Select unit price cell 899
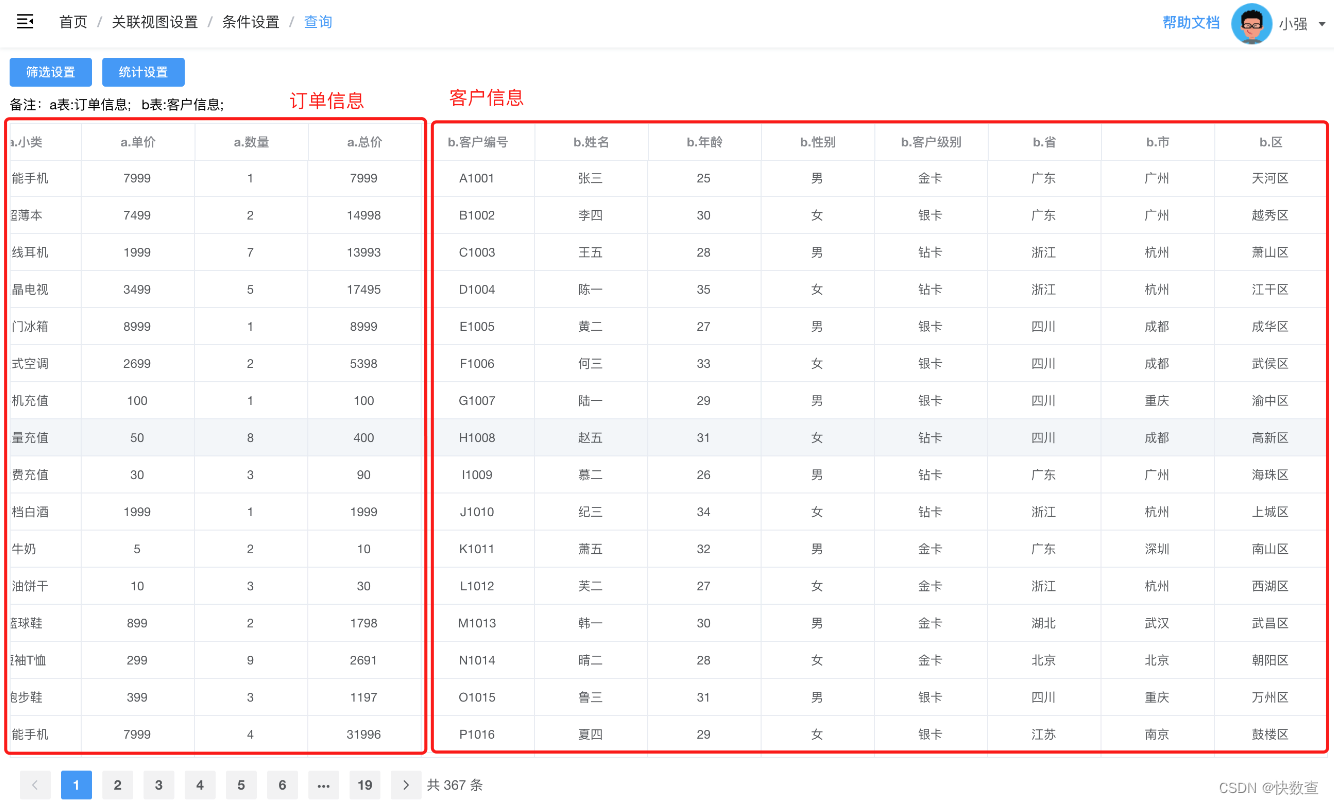This screenshot has height=805, width=1334. pos(137,622)
